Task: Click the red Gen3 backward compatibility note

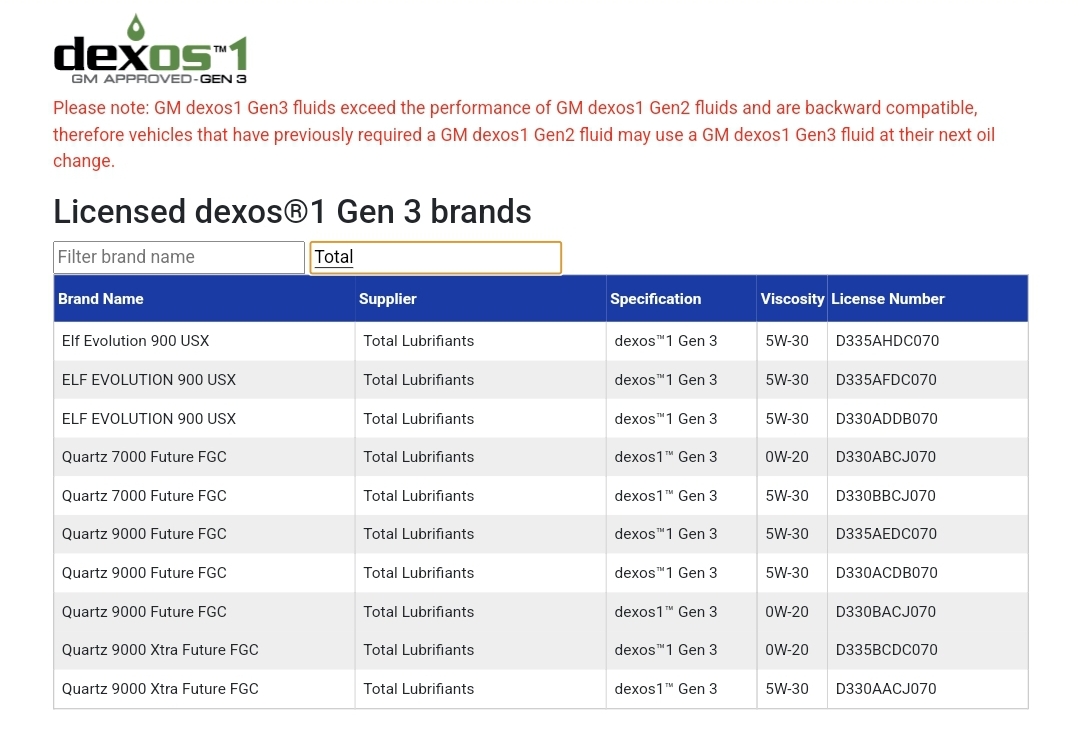Action: (524, 134)
